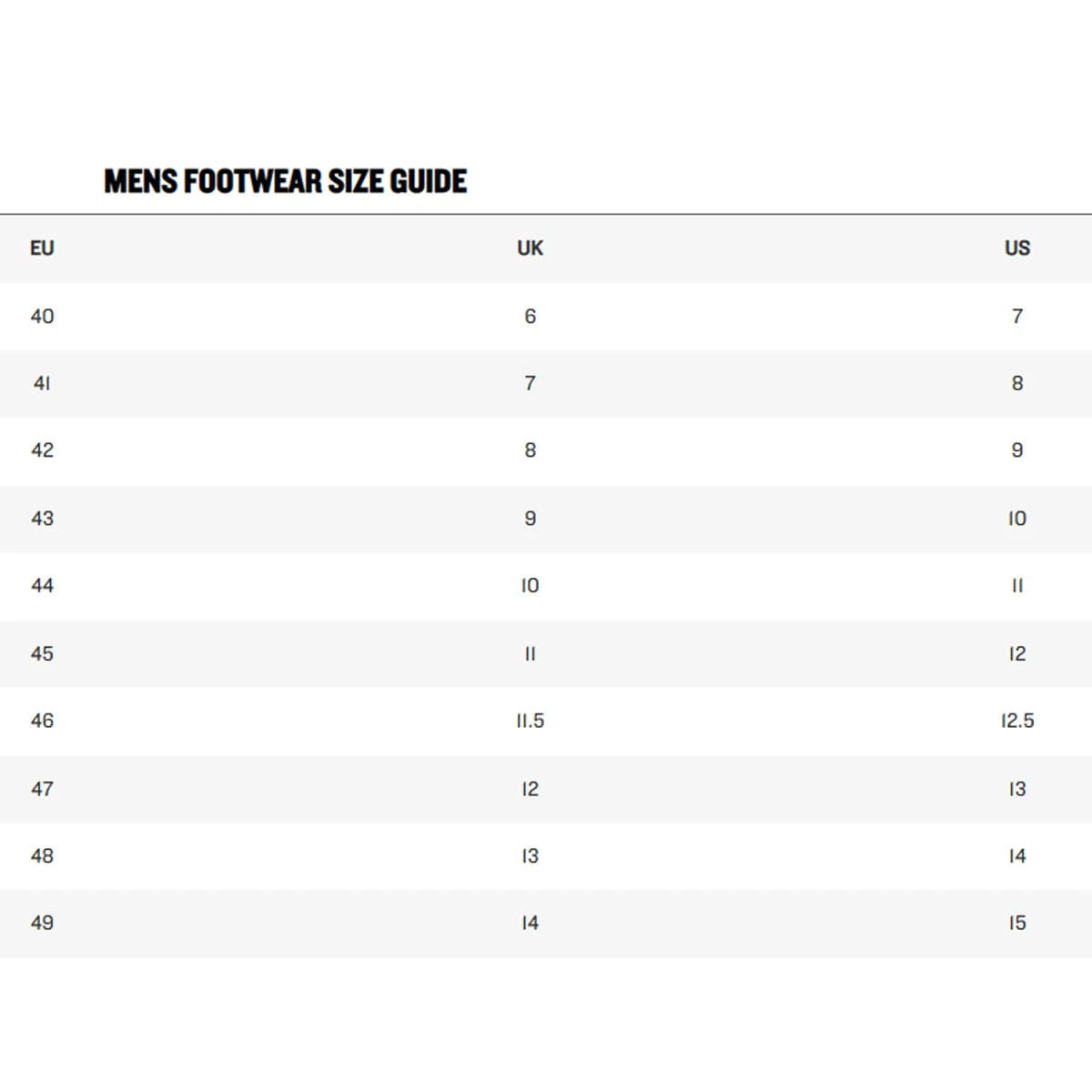Click the US size 12.5 cell
The width and height of the screenshot is (1092, 1092).
click(x=1016, y=721)
